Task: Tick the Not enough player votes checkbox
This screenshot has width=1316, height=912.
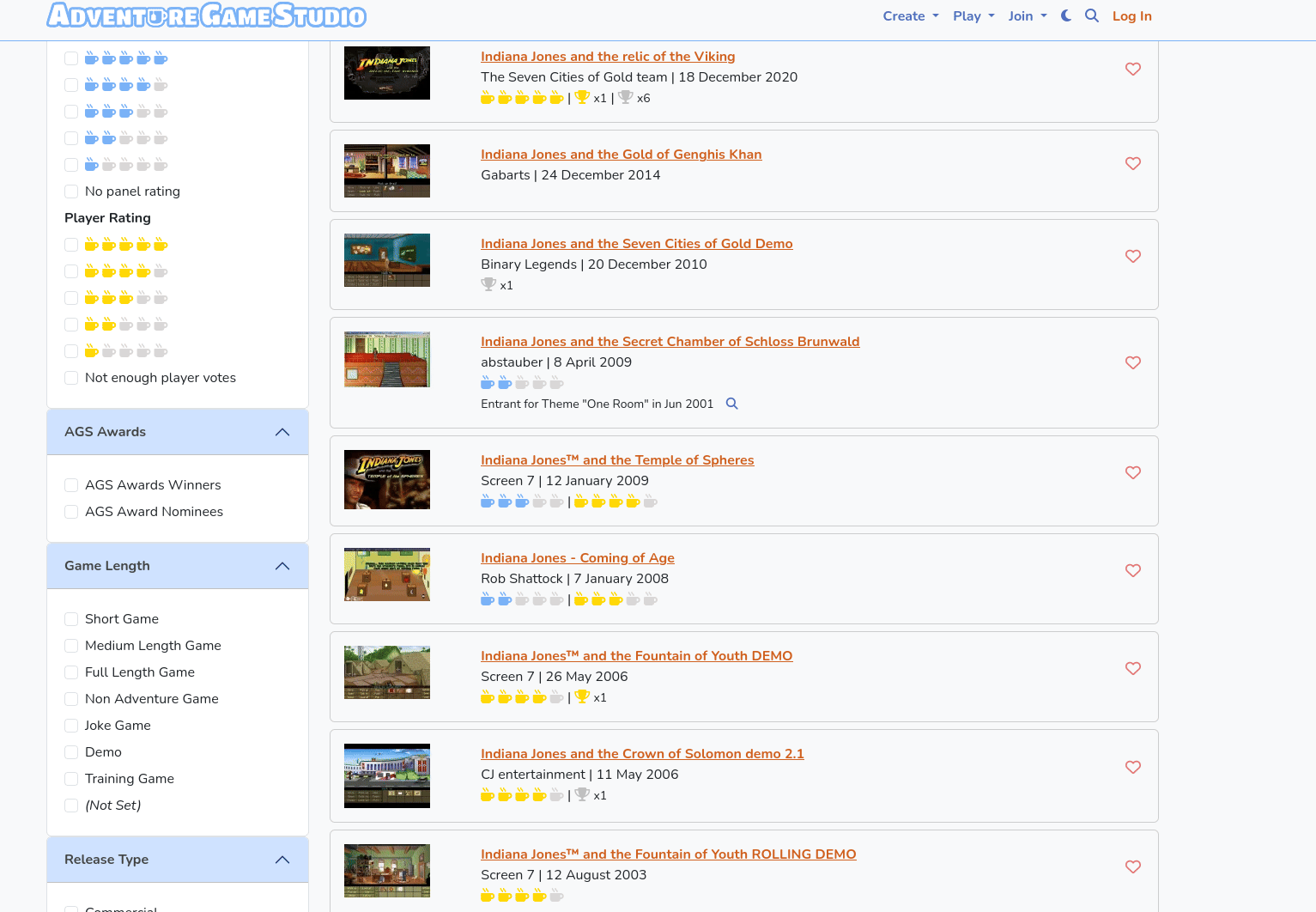Action: tap(71, 378)
